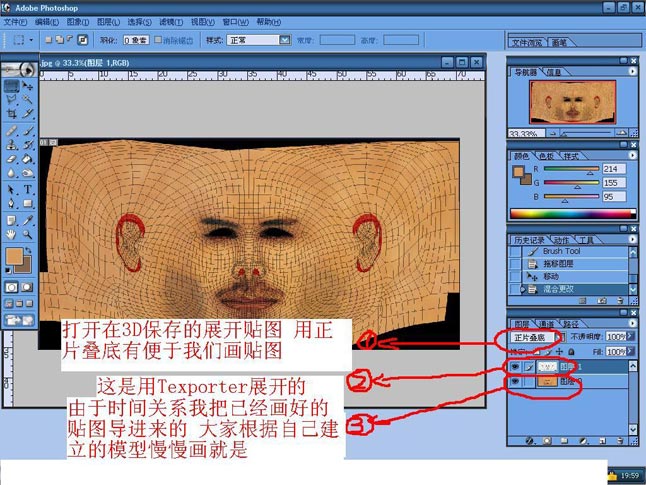Open the Navigator panel flyout menu
646x485 pixels.
tap(632, 71)
